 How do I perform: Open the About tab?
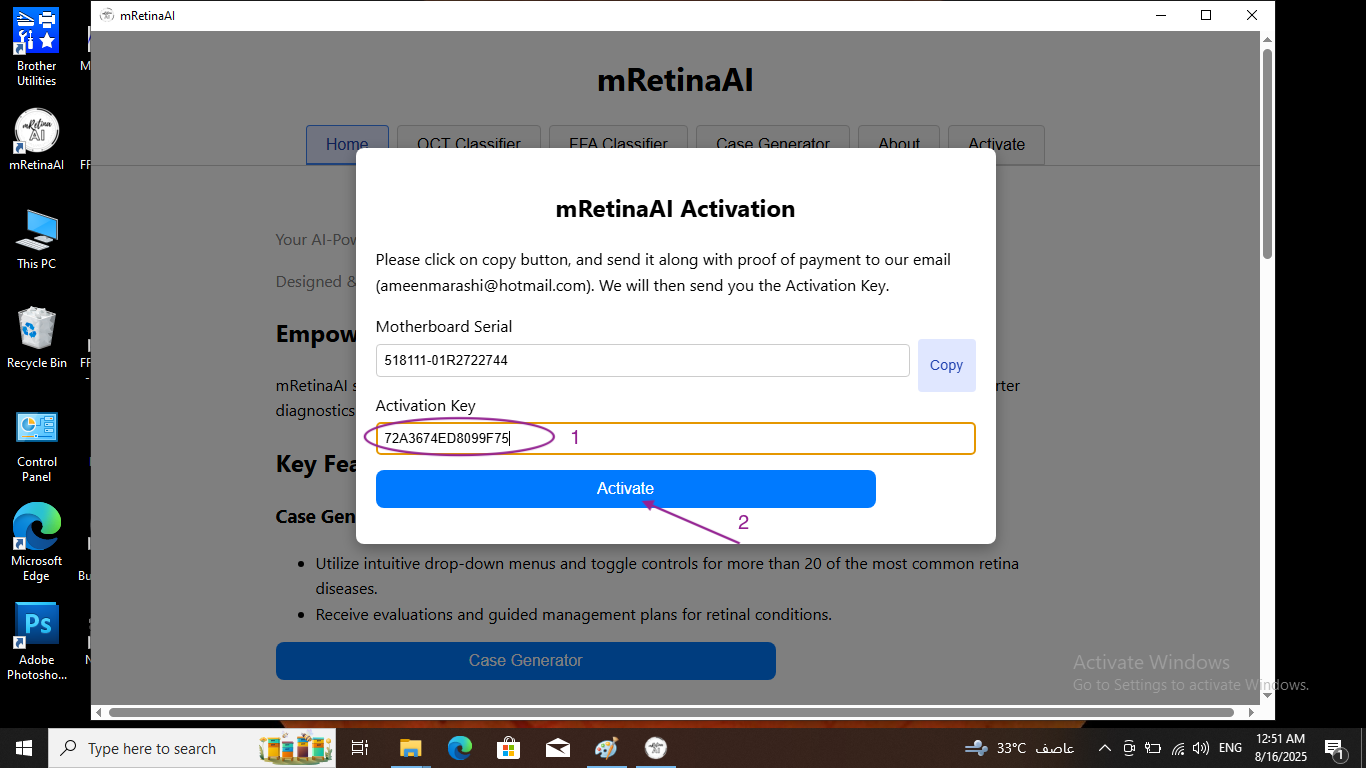(x=898, y=145)
